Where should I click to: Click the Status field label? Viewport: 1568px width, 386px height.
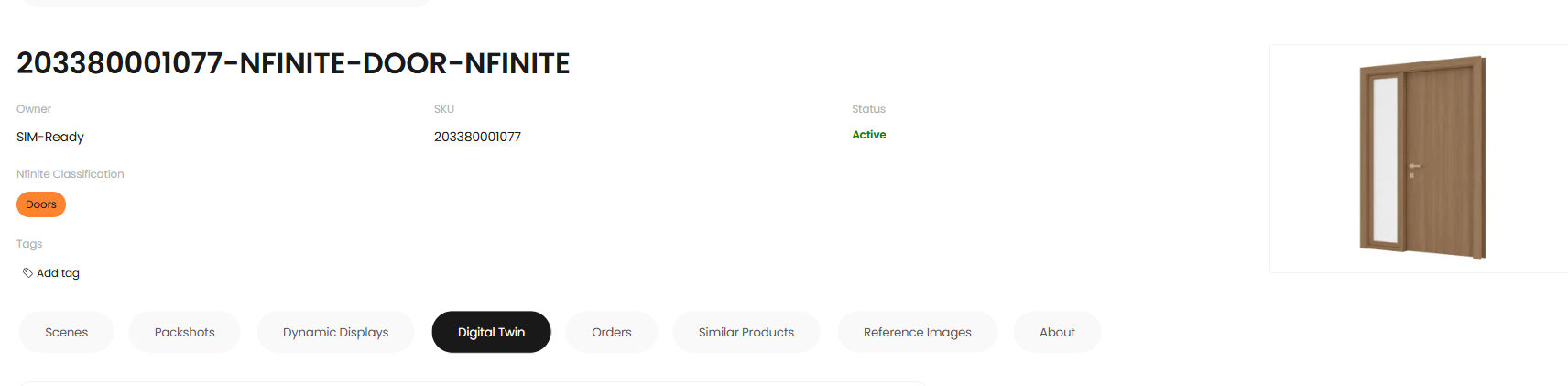(868, 109)
